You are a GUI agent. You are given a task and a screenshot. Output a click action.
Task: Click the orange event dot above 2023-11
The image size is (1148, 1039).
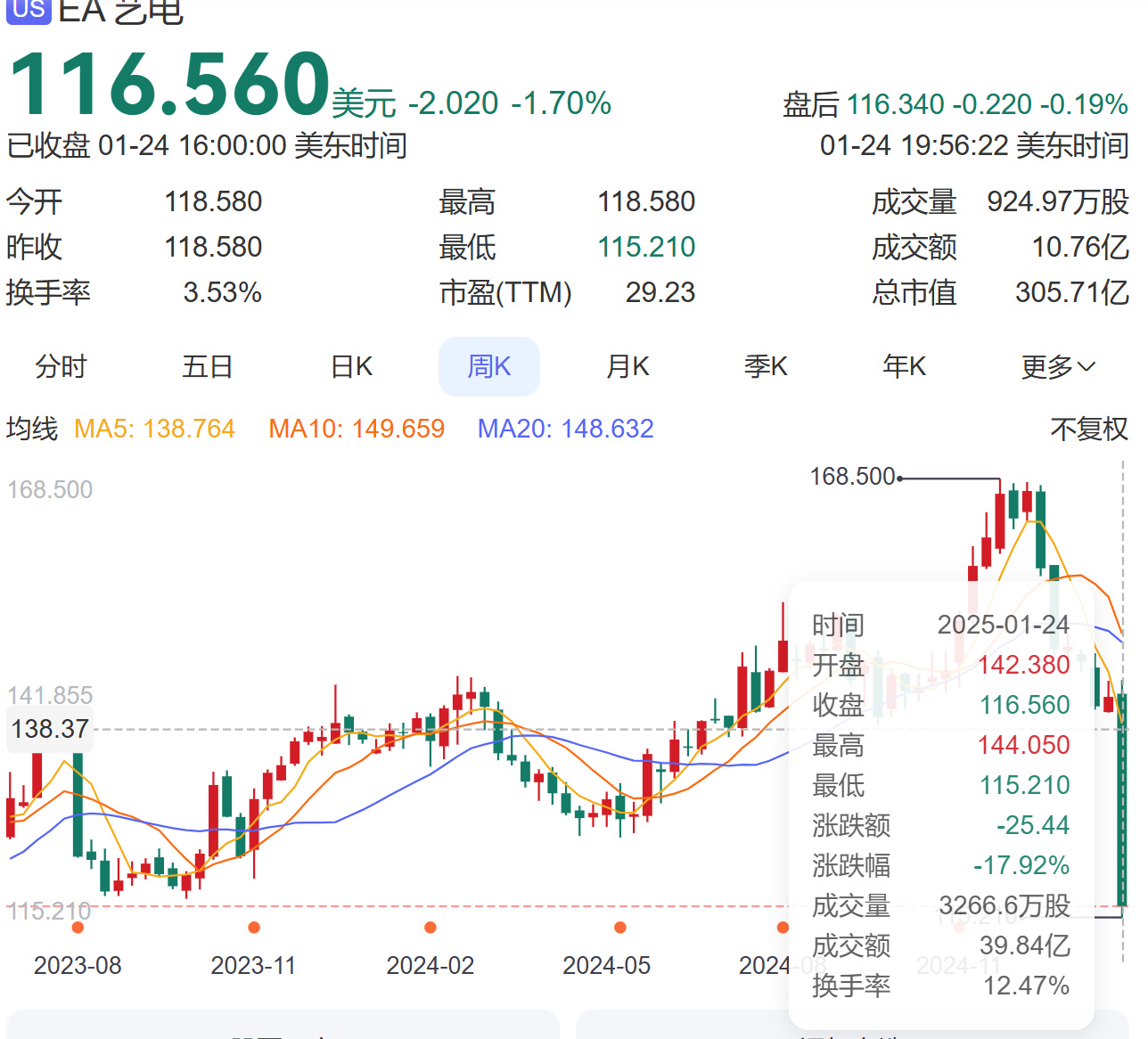point(254,928)
